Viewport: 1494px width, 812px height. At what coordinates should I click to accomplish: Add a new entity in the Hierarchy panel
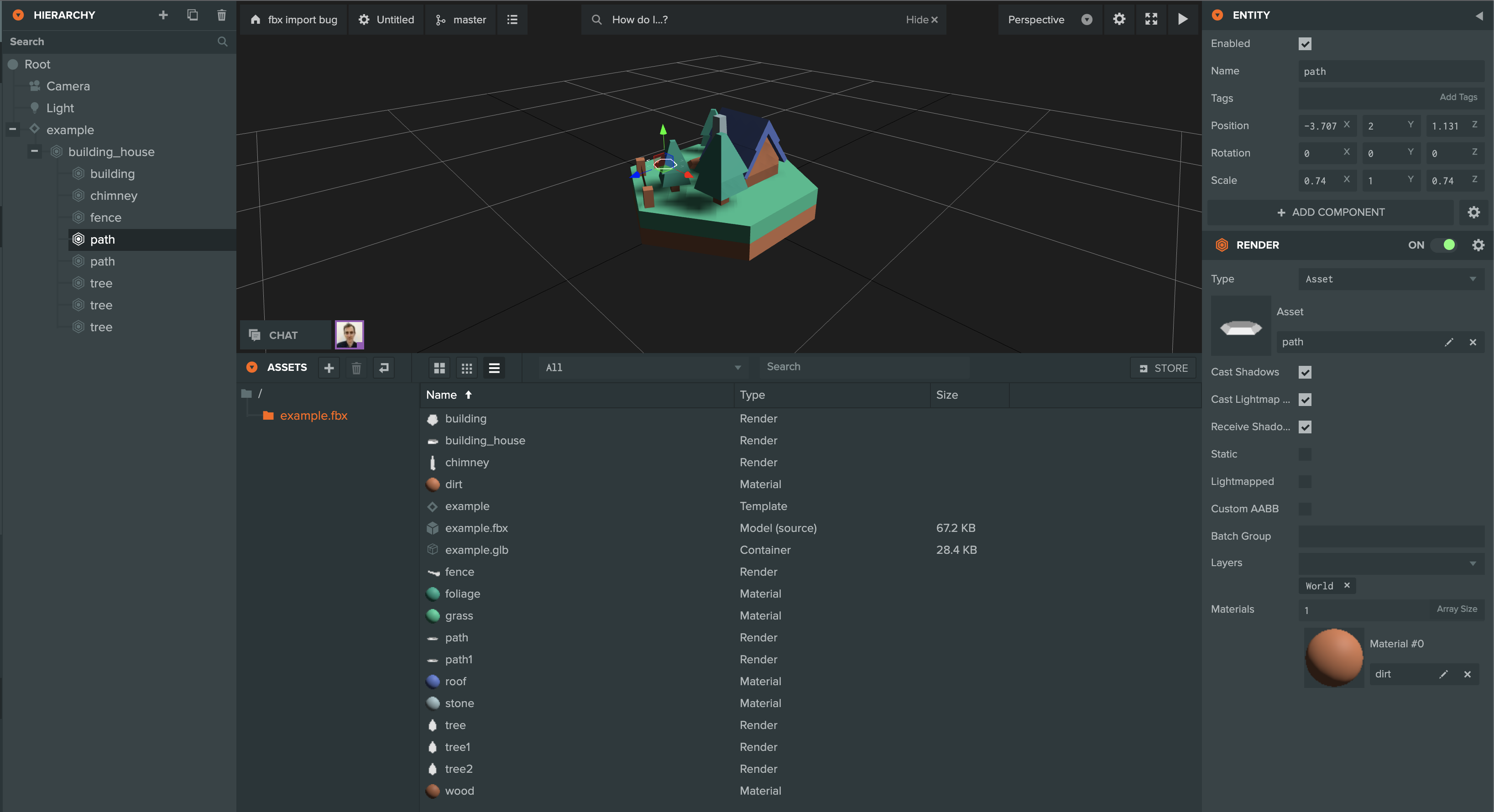tap(163, 16)
